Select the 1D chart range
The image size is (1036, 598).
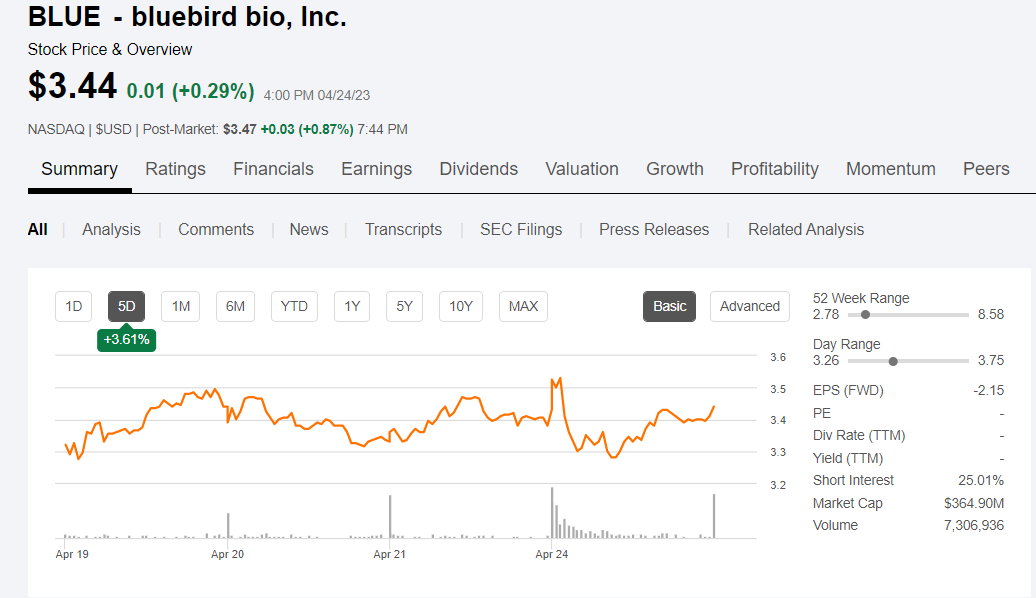73,306
